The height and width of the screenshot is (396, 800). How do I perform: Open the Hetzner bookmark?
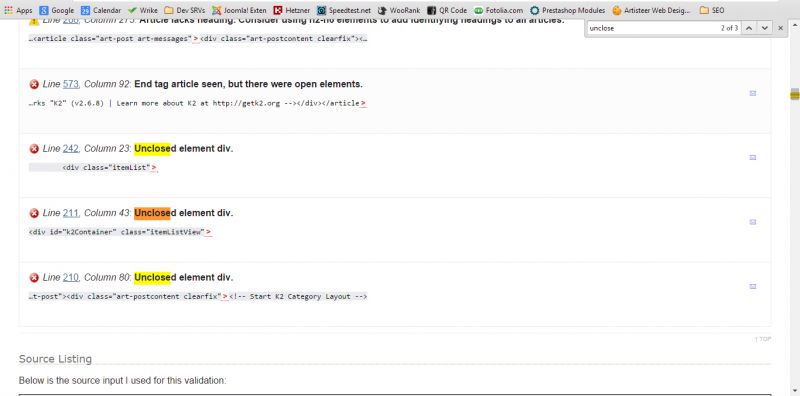[x=291, y=10]
